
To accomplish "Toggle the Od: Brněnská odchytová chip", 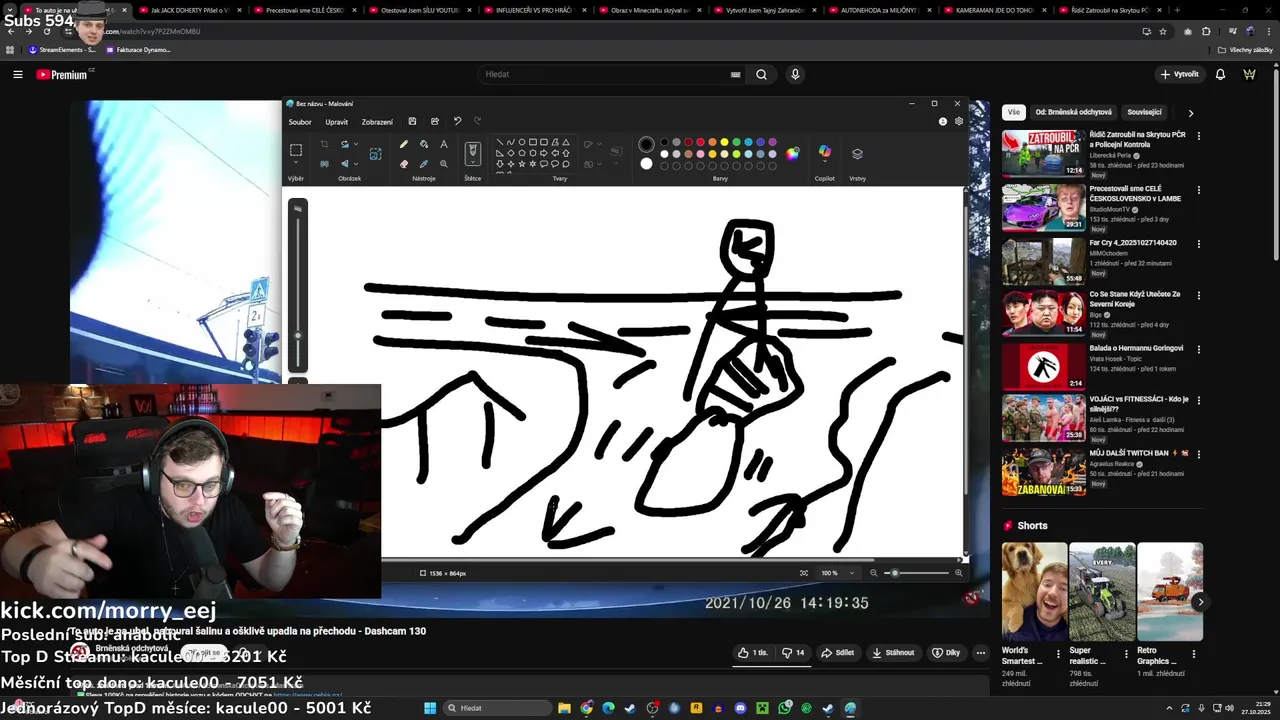I will (x=1073, y=113).
